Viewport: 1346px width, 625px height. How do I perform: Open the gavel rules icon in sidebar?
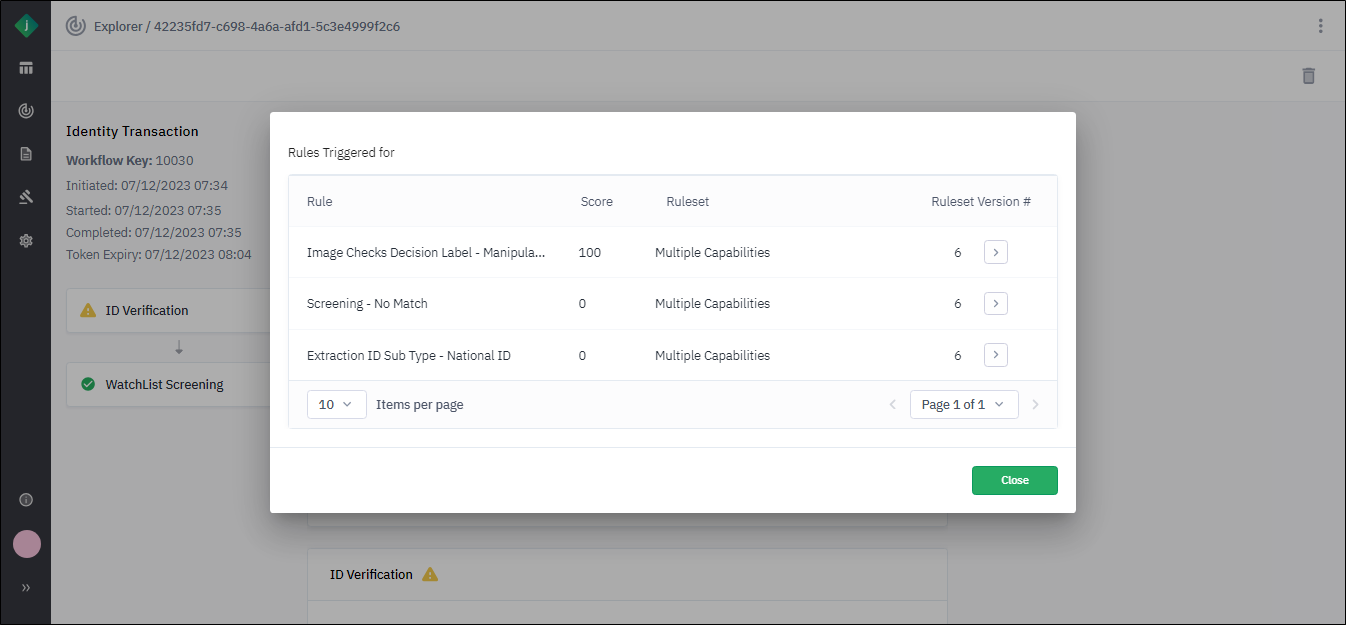[26, 197]
